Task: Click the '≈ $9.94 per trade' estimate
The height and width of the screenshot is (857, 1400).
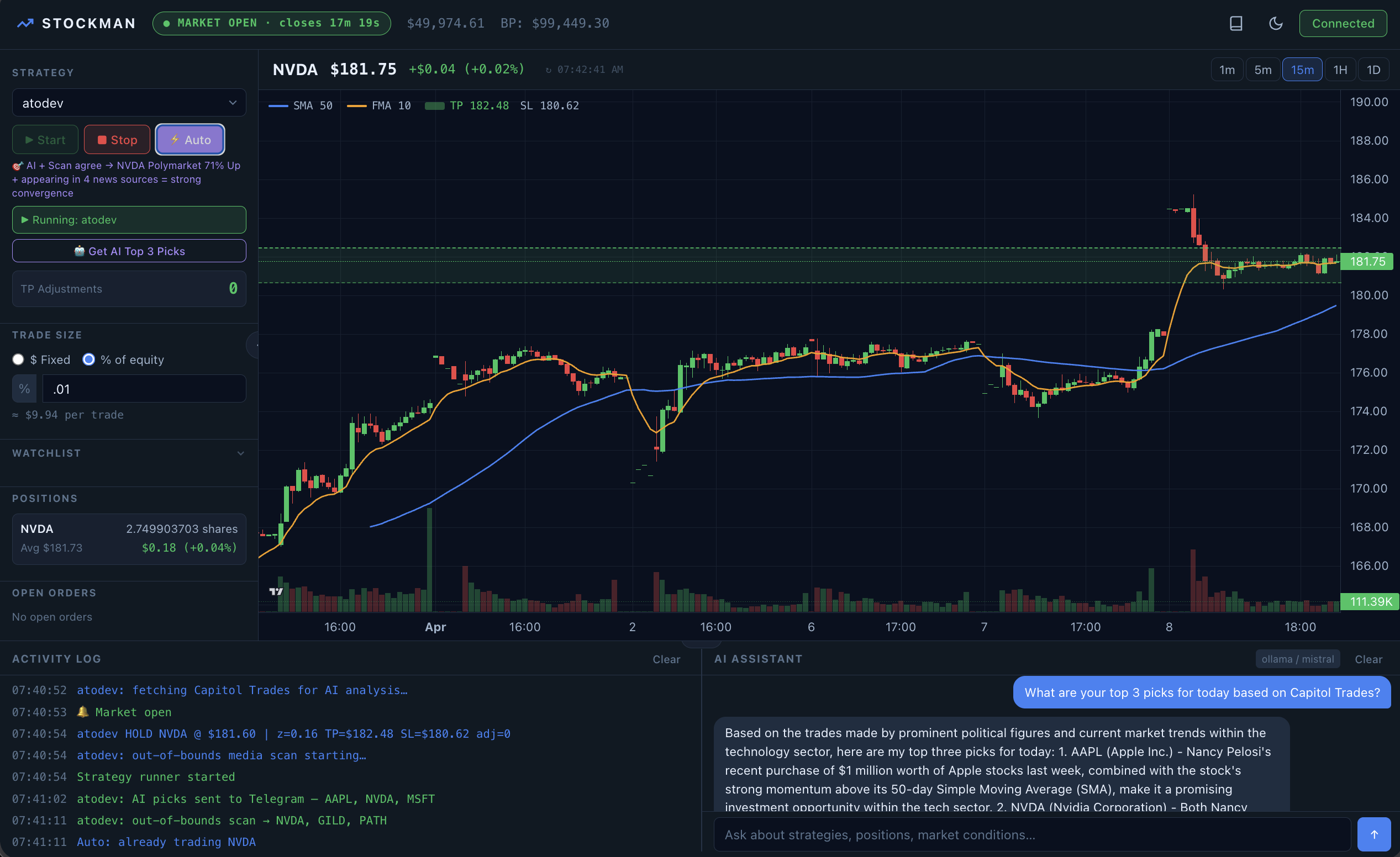Action: pos(67,415)
